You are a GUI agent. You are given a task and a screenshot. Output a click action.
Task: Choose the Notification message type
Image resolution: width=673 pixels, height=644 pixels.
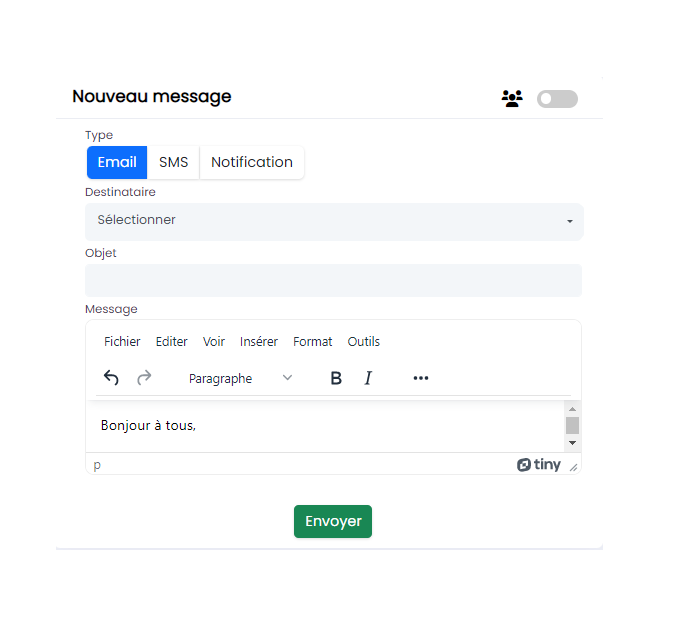click(x=252, y=162)
